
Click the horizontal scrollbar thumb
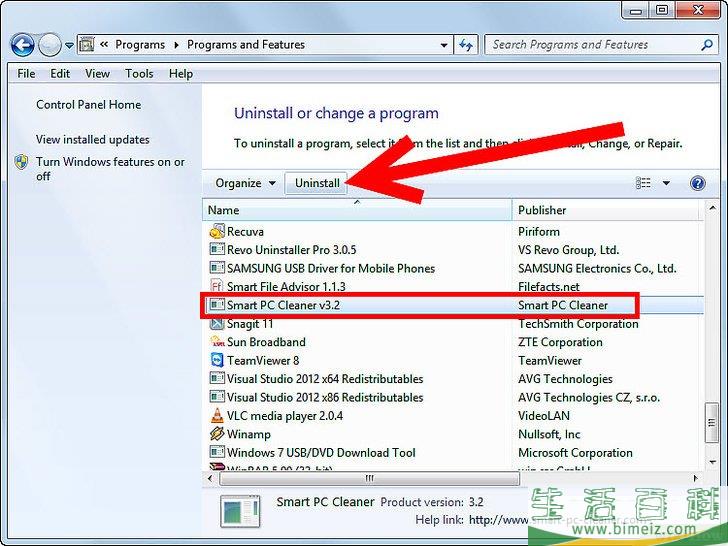369,478
